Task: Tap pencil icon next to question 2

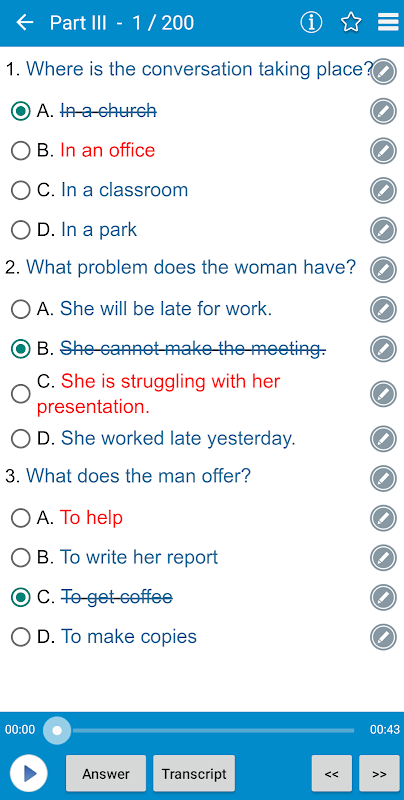Action: click(x=383, y=269)
